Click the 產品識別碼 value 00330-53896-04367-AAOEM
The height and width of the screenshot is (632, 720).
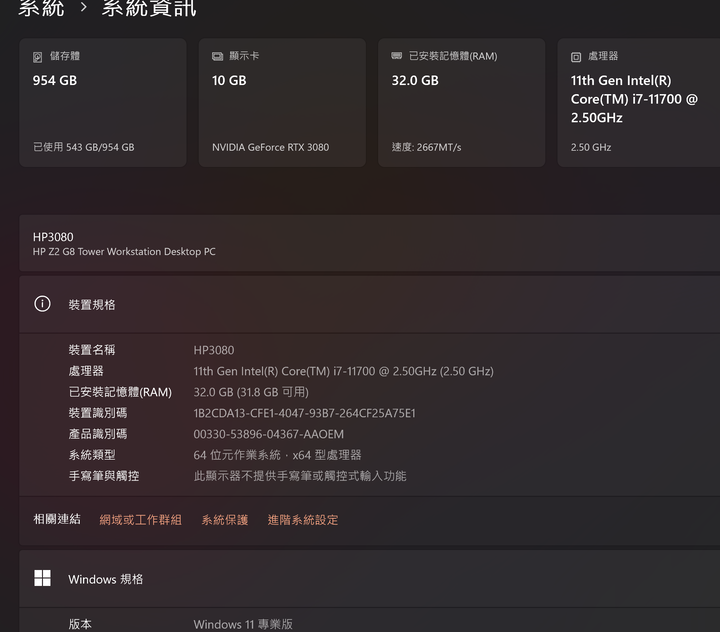coord(268,434)
